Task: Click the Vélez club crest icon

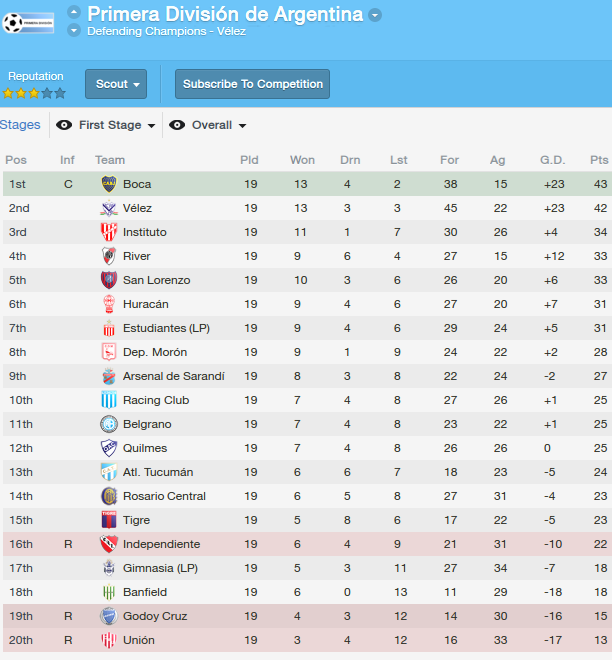Action: [x=109, y=208]
